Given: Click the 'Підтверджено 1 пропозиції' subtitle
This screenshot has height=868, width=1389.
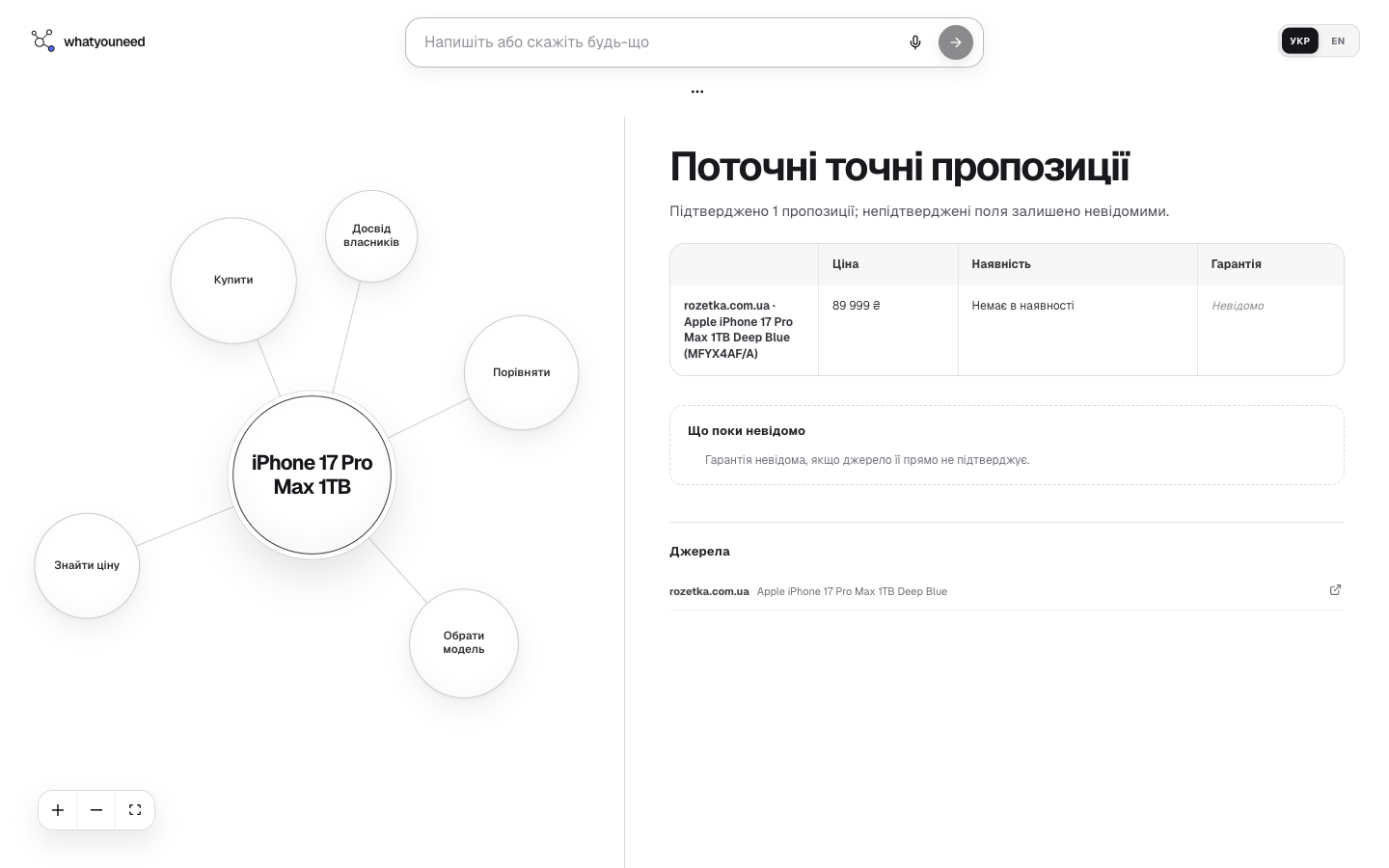Looking at the screenshot, I should pos(919,211).
